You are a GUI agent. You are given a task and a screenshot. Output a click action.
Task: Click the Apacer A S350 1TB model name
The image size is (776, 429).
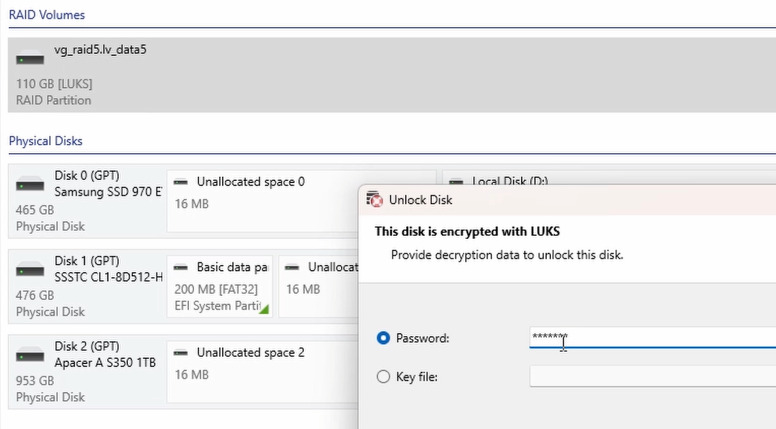point(105,363)
